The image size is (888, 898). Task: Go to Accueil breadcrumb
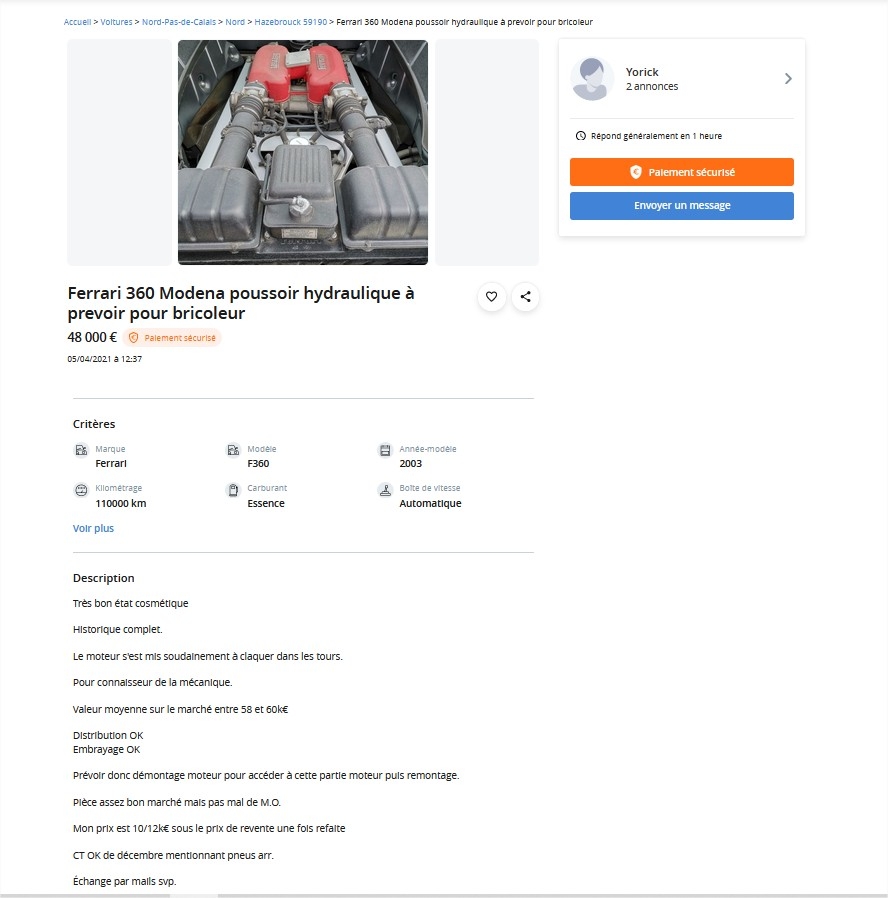77,22
